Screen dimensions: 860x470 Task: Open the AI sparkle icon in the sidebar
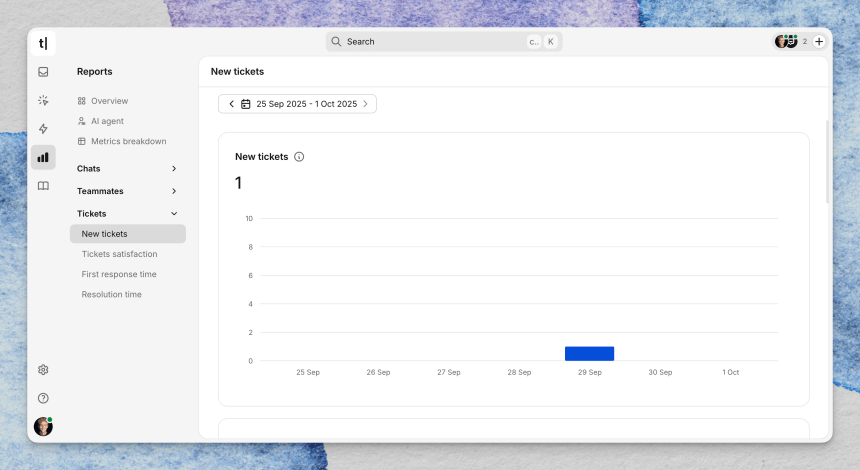coord(43,100)
